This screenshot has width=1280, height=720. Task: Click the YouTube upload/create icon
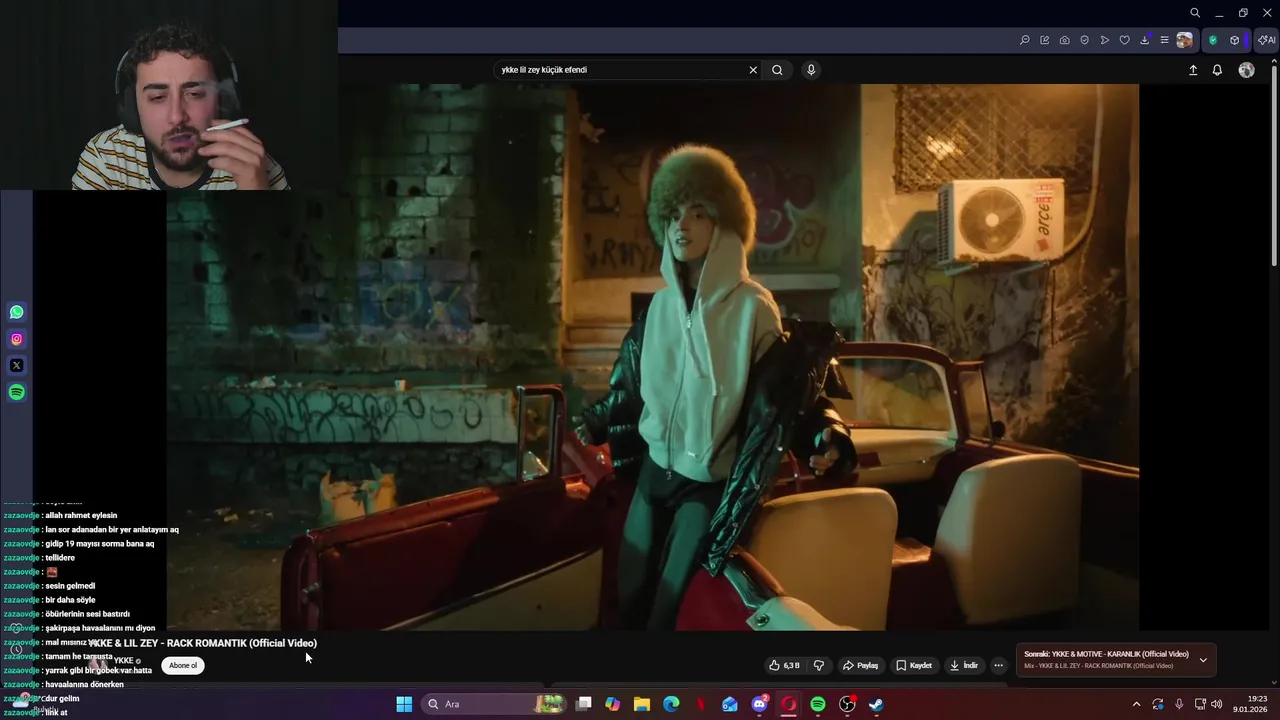(x=1193, y=70)
